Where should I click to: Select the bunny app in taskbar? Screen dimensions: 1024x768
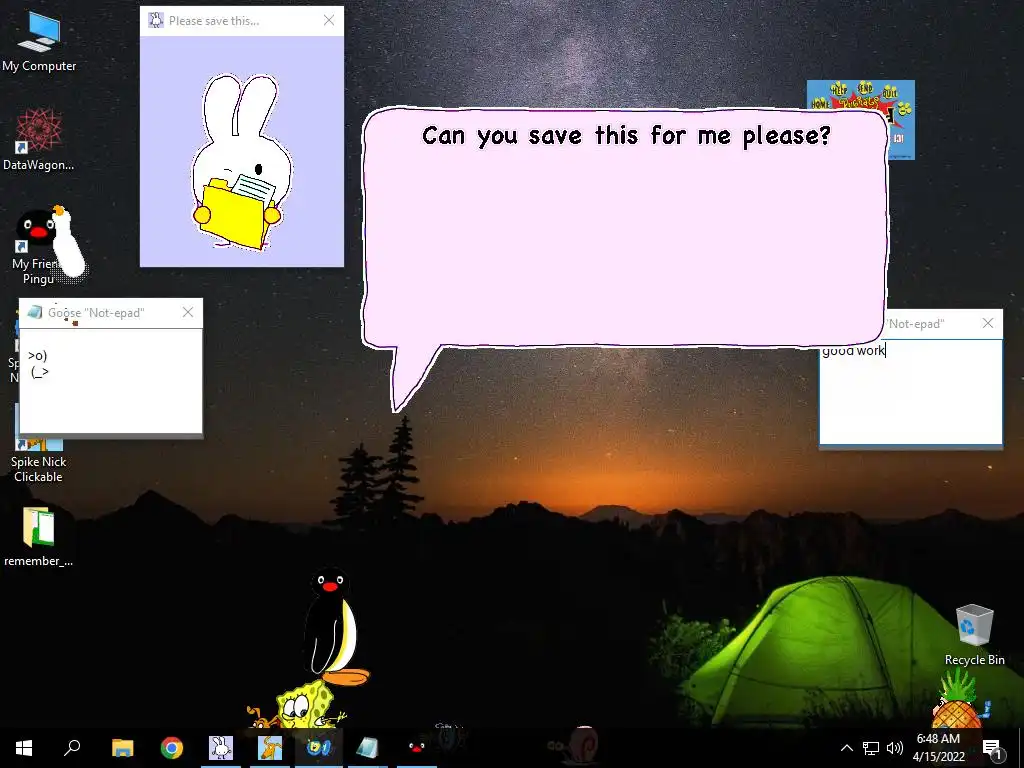[221, 748]
